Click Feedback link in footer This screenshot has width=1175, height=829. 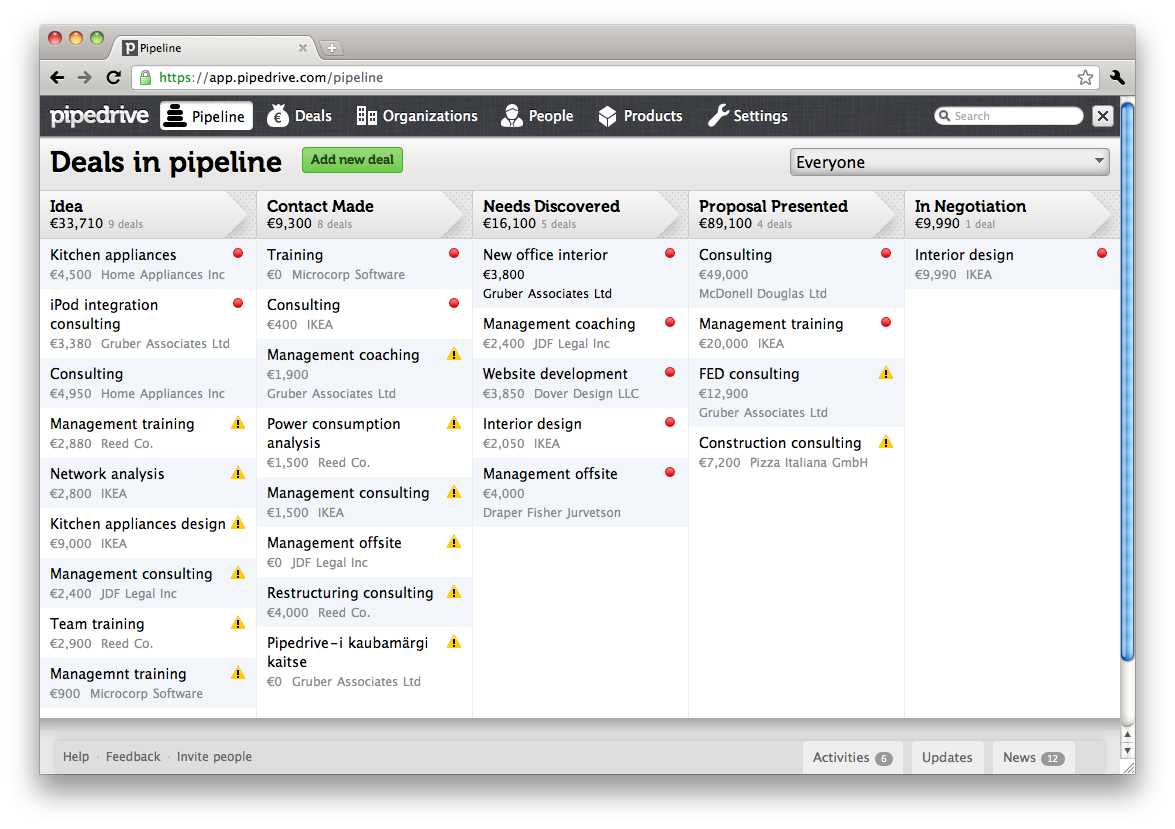[x=133, y=757]
